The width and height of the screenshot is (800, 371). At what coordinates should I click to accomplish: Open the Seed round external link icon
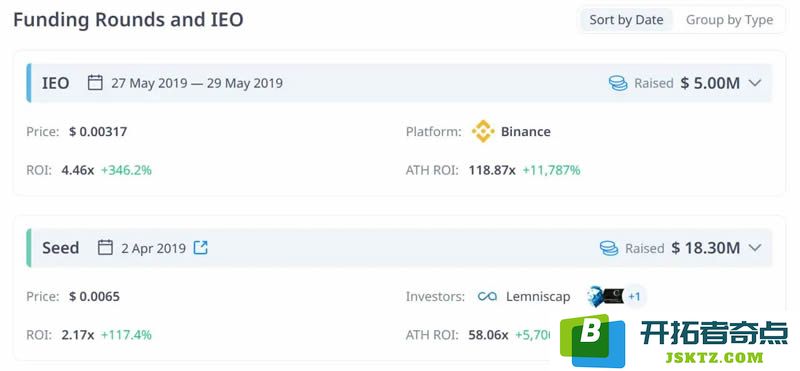pyautogui.click(x=201, y=248)
